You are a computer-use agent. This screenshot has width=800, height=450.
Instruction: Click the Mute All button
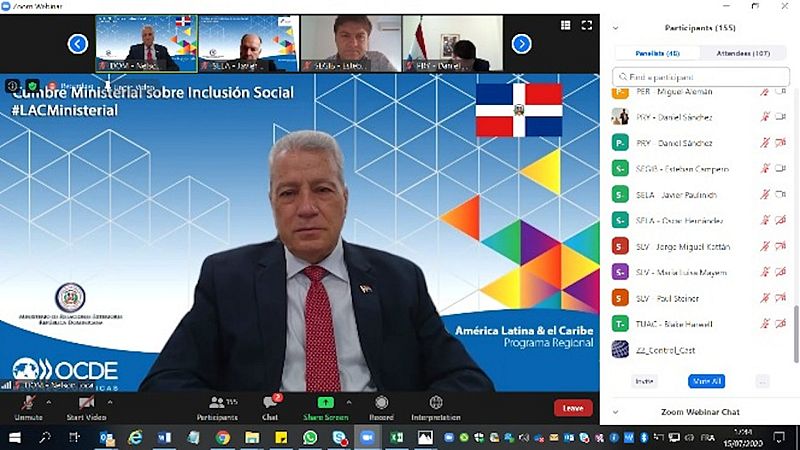pyautogui.click(x=707, y=381)
